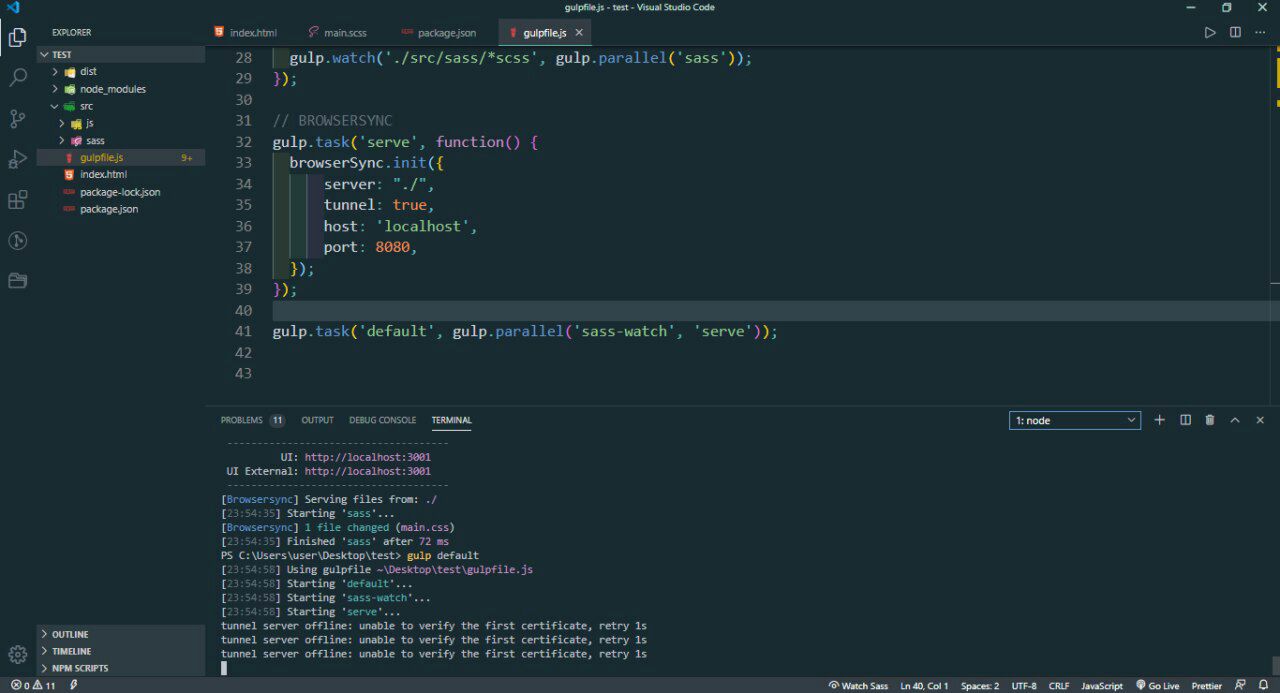Kill the terminal with trash icon
Screen dimensions: 1280x693
click(x=1210, y=420)
